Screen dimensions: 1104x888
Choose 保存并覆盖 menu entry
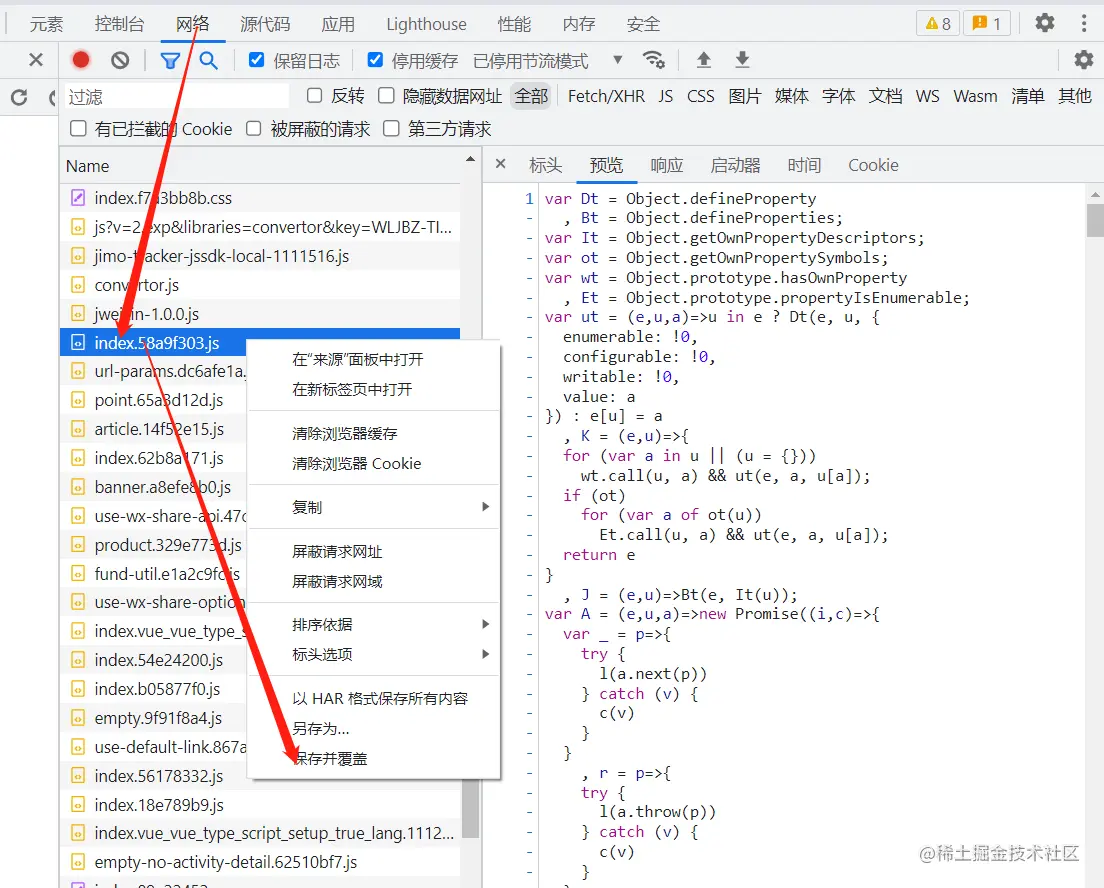point(374,759)
